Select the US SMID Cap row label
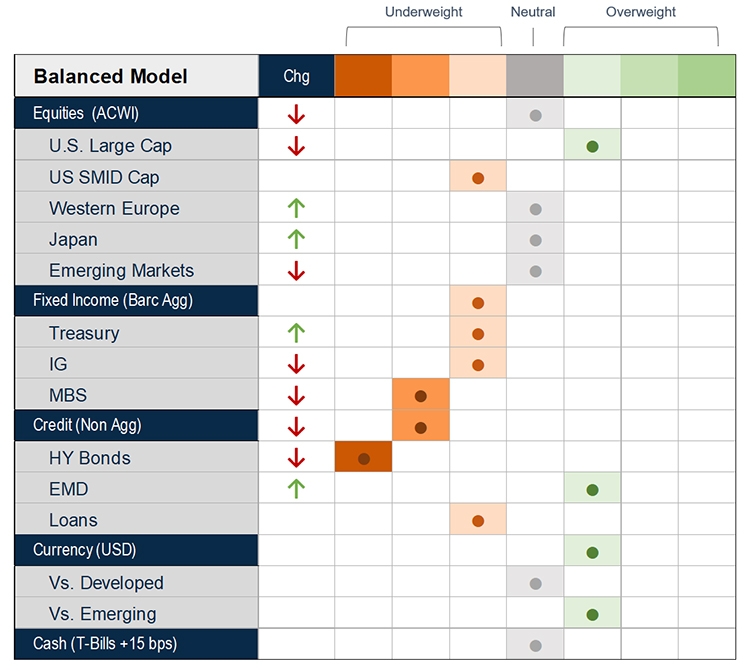Image resolution: width=744 pixels, height=671 pixels. click(x=104, y=177)
